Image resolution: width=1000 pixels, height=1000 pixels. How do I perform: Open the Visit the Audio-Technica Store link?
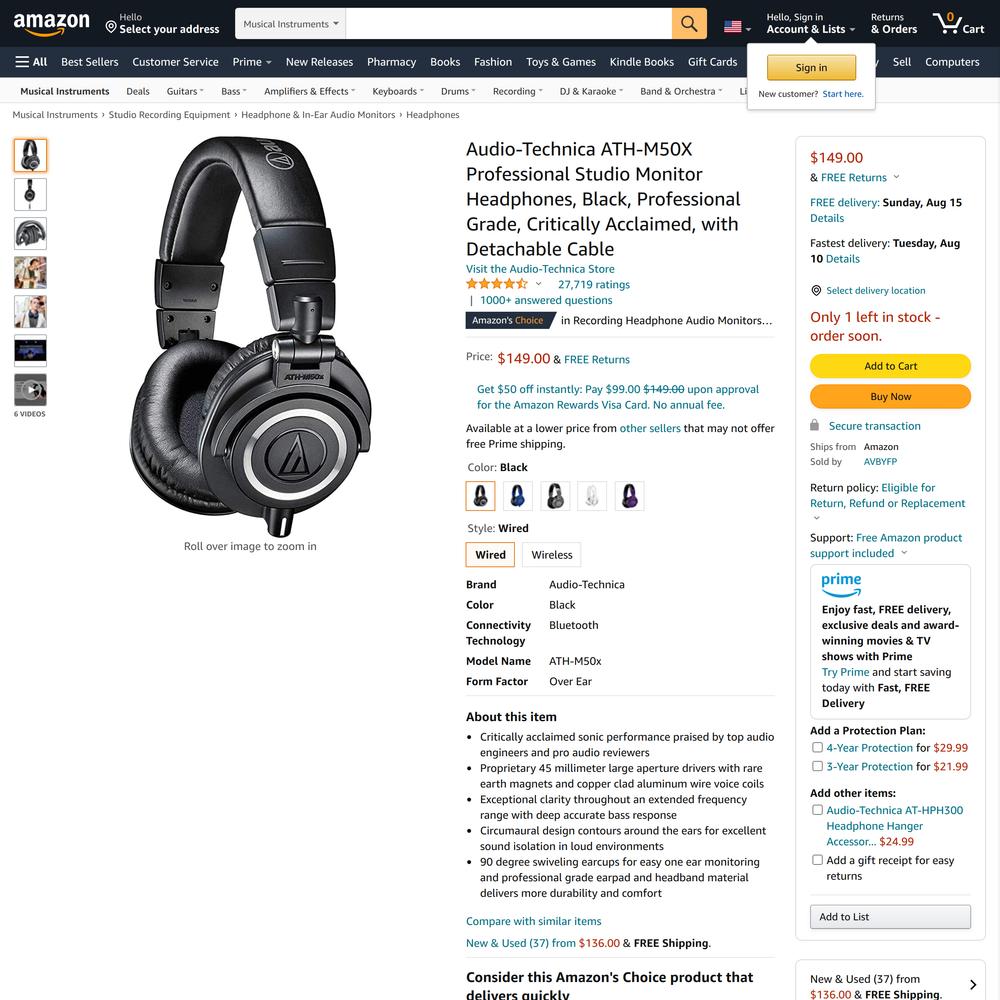click(540, 269)
